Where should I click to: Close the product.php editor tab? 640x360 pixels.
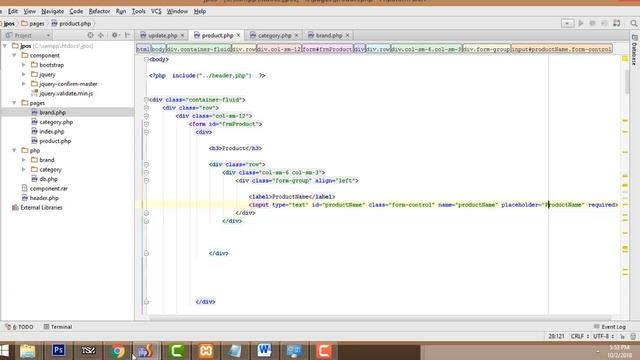click(238, 36)
